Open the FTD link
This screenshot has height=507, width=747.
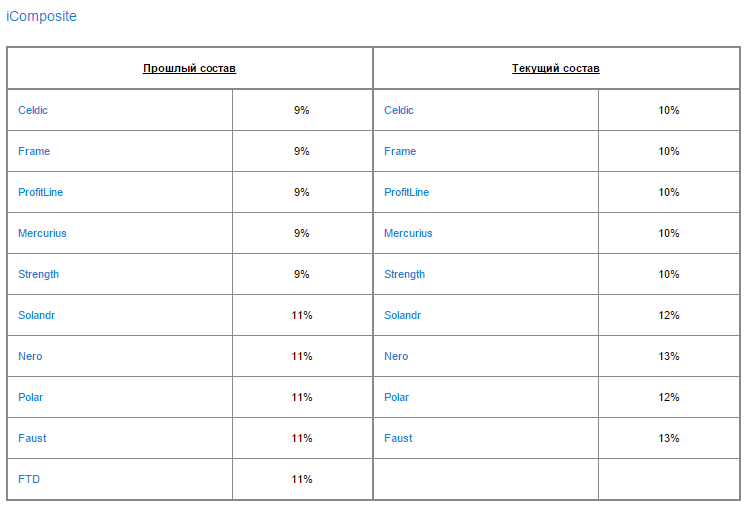29,479
